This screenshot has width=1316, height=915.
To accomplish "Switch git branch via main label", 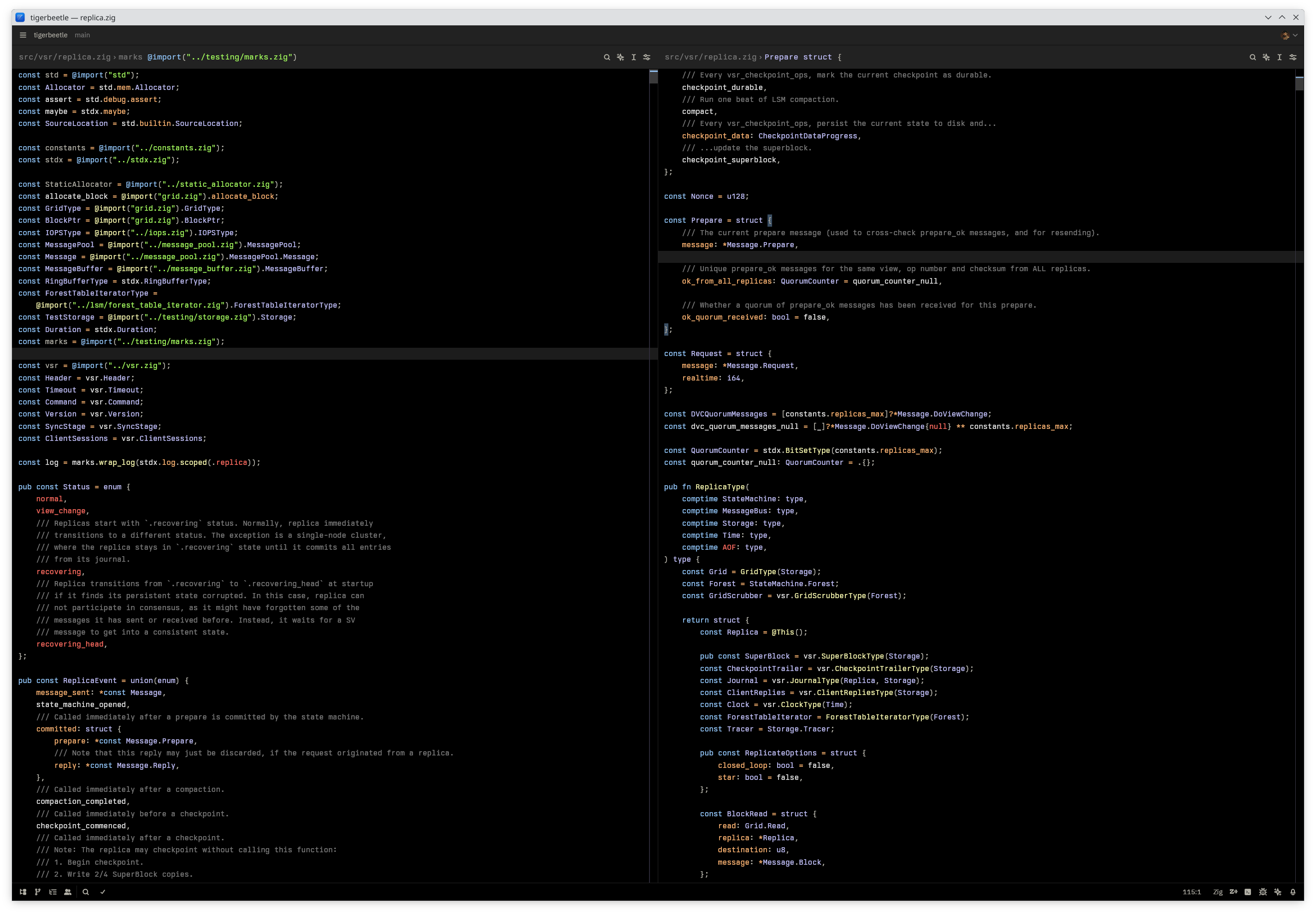I will point(82,35).
